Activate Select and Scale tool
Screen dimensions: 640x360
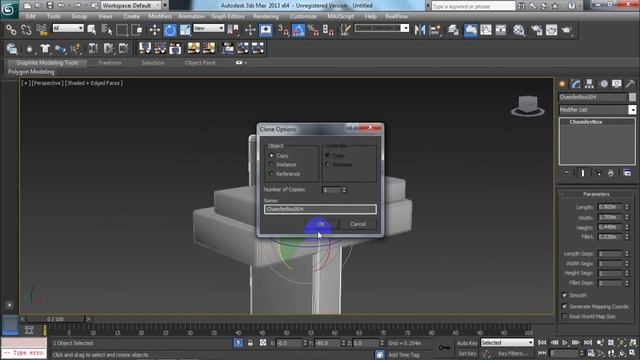pos(185,30)
